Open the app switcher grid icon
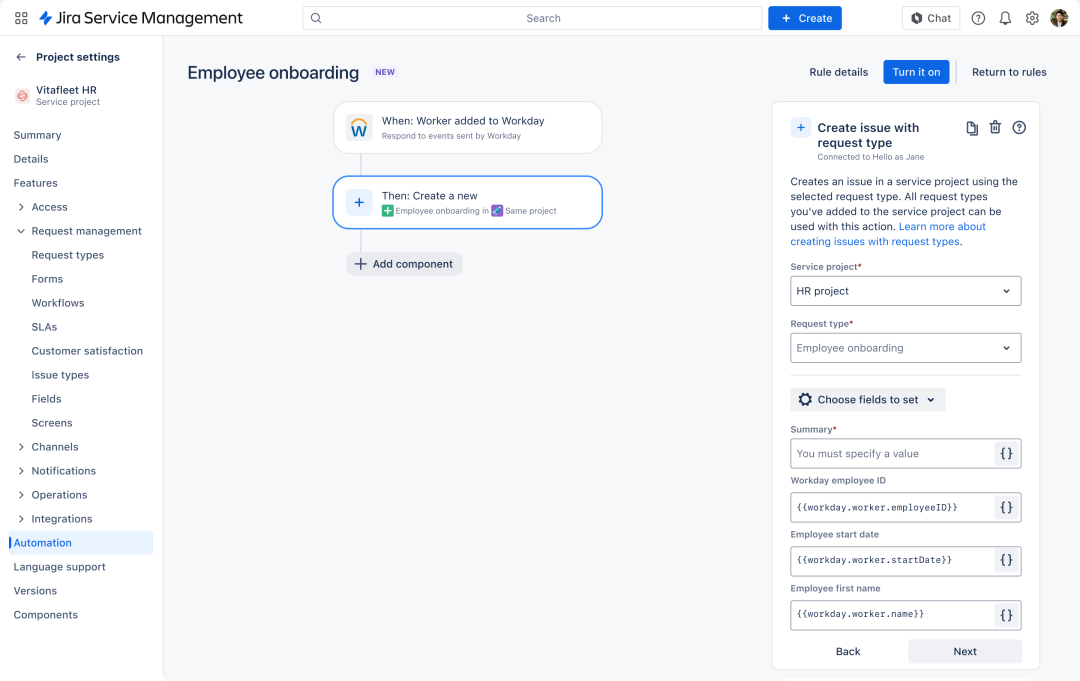This screenshot has height=681, width=1080. coord(21,19)
